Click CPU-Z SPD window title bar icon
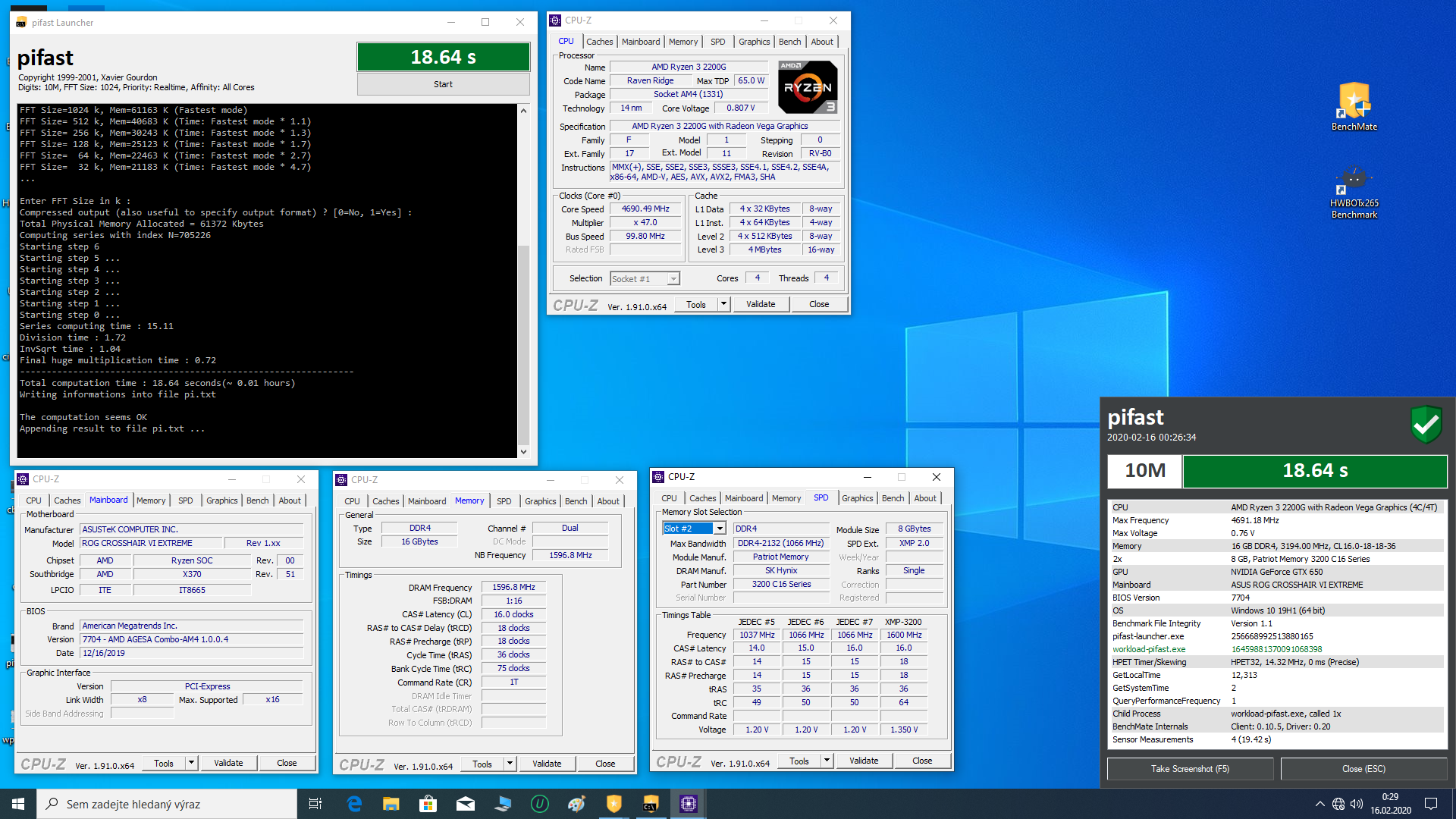 (x=658, y=477)
